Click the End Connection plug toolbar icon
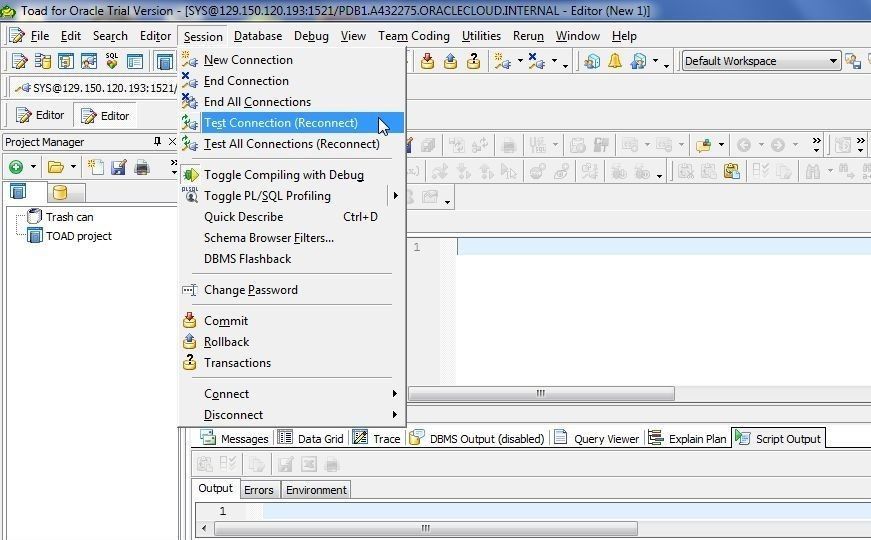Screen dimensions: 871x540 537,61
